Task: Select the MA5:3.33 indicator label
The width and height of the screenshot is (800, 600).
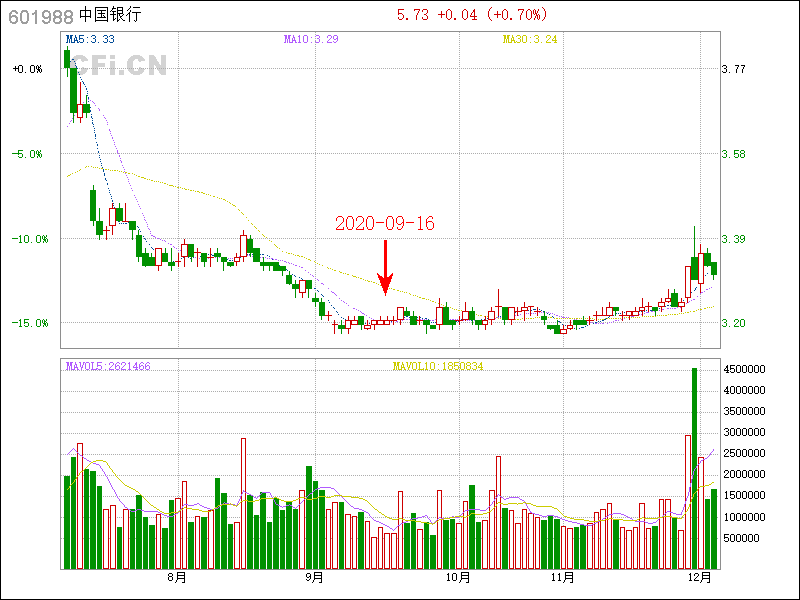Action: coord(90,39)
